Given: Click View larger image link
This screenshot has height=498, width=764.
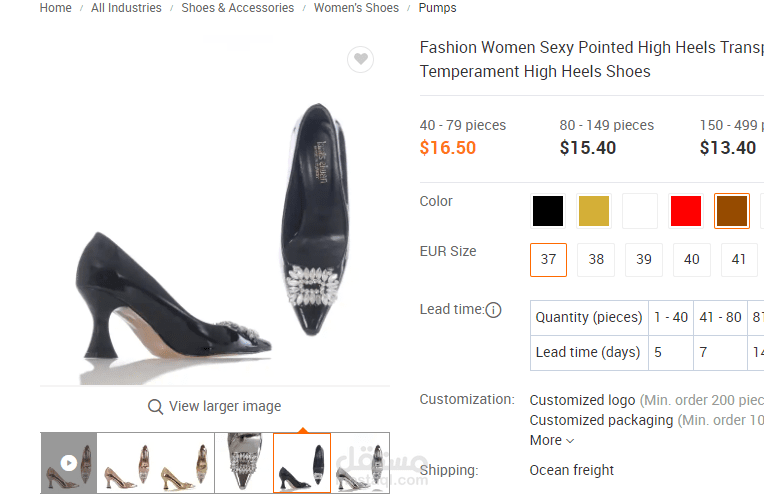Looking at the screenshot, I should tap(224, 406).
